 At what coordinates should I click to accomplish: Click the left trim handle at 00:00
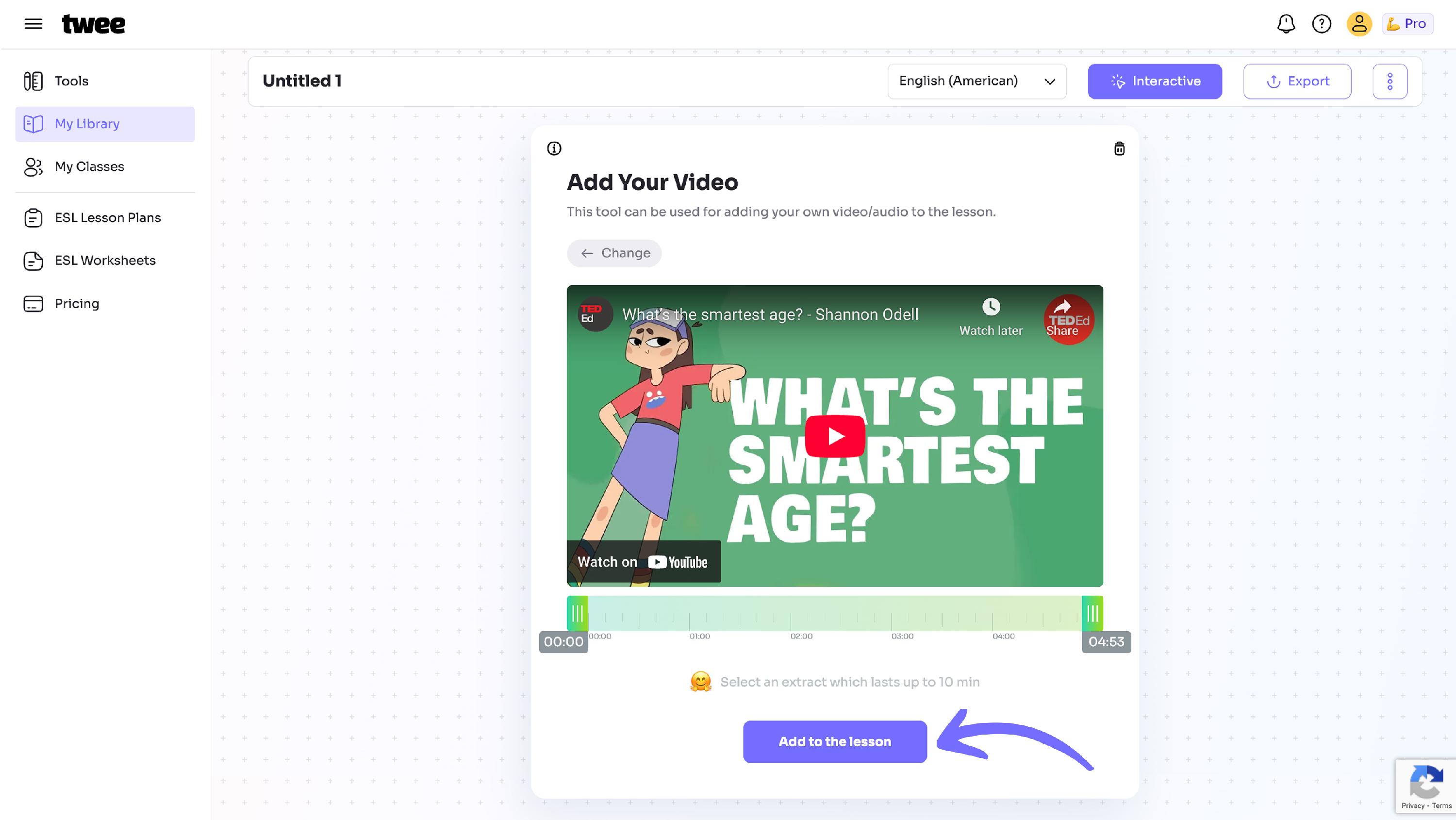coord(577,613)
